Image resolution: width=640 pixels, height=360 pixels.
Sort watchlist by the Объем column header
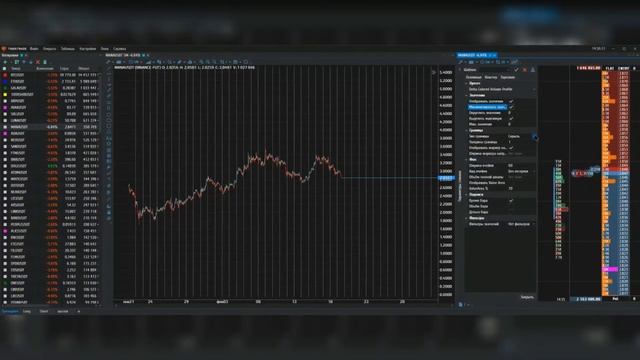tap(84, 69)
